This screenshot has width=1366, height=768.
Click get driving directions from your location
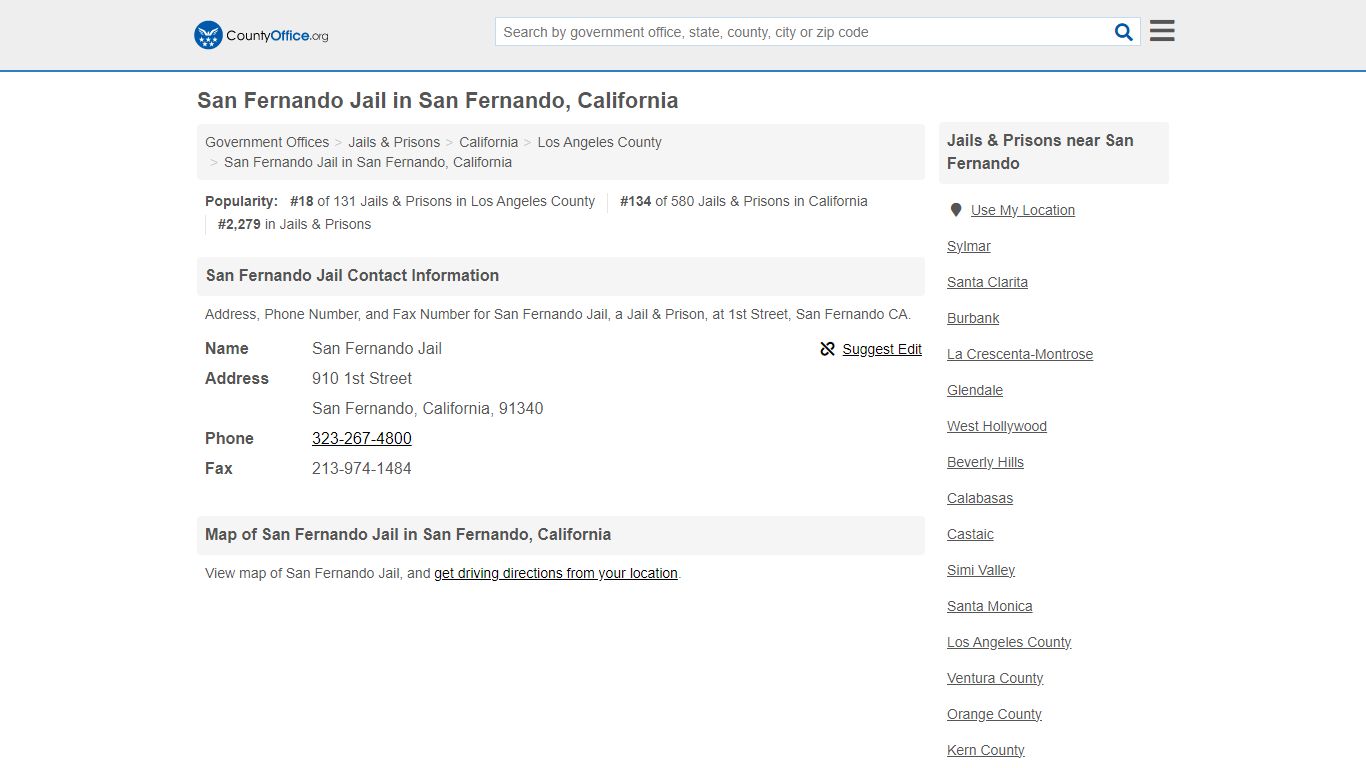click(x=556, y=573)
